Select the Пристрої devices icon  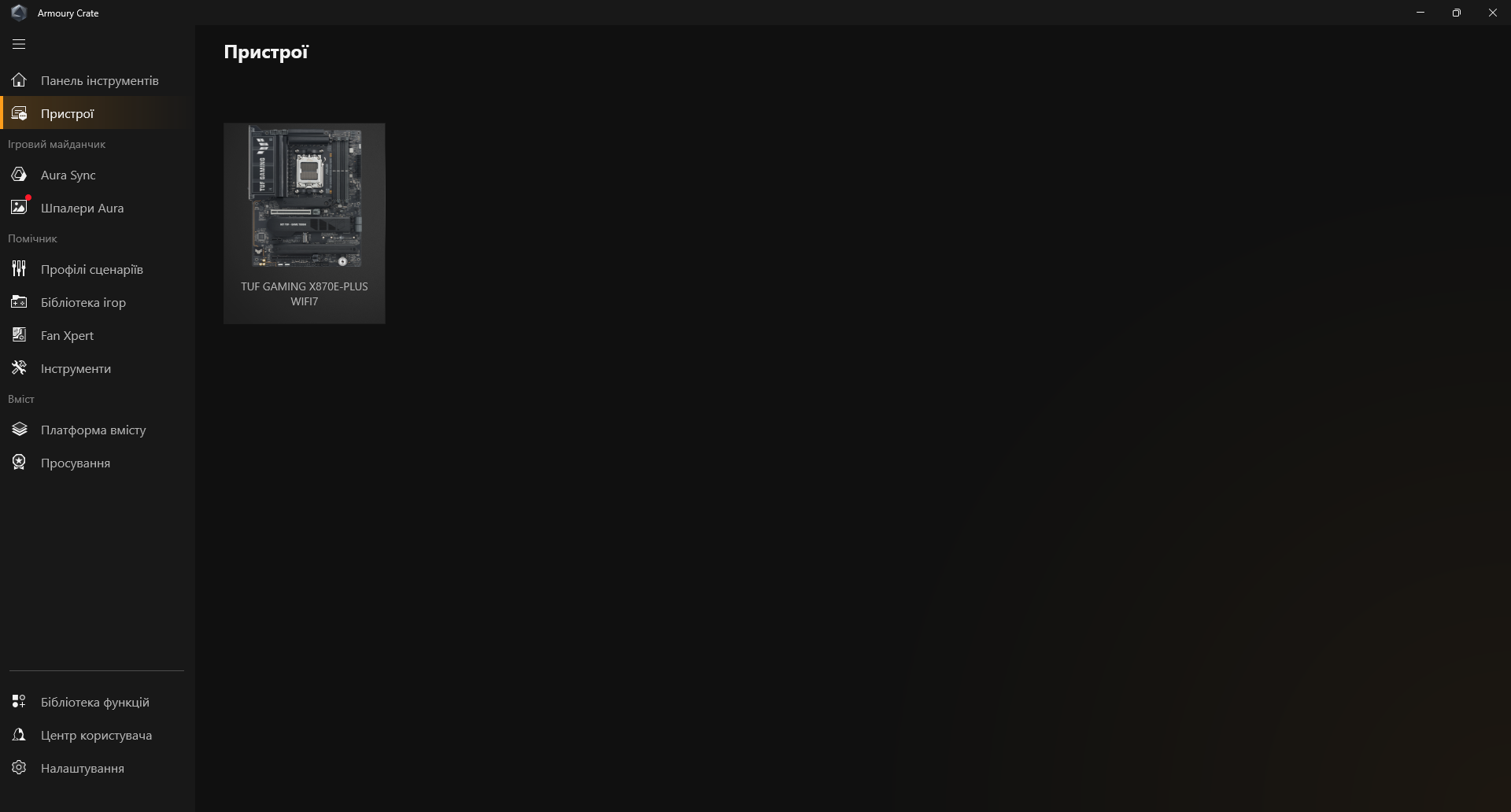(x=19, y=113)
